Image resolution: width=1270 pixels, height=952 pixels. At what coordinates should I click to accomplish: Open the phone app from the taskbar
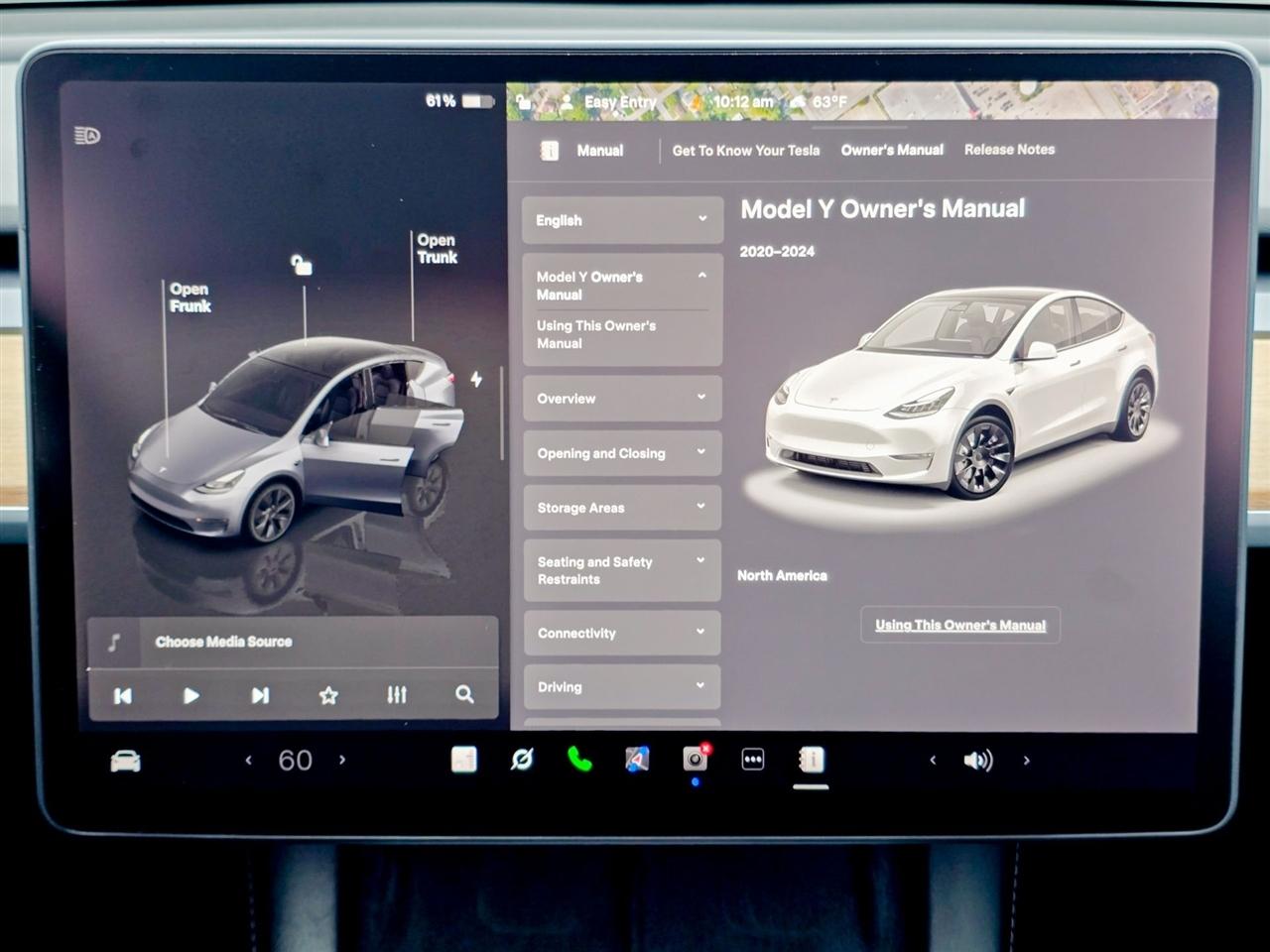579,760
